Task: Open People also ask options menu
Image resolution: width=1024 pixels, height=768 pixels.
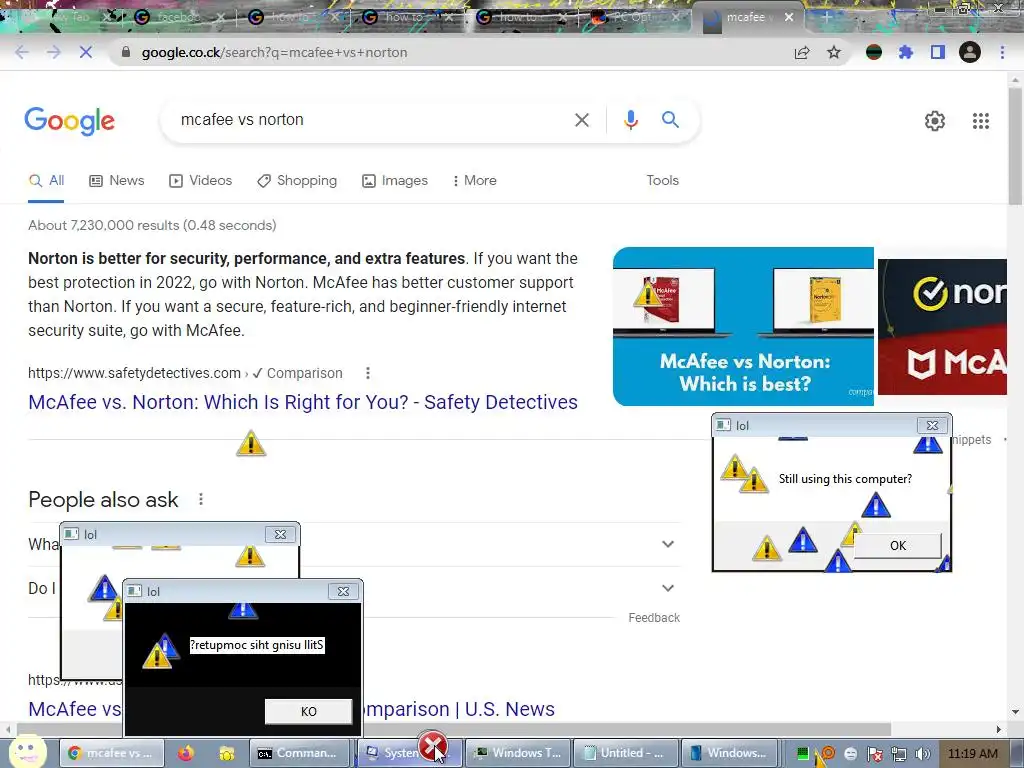Action: coord(200,500)
